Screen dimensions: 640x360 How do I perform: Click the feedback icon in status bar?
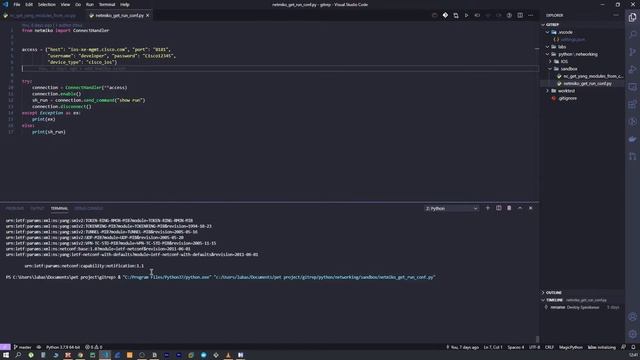623,347
